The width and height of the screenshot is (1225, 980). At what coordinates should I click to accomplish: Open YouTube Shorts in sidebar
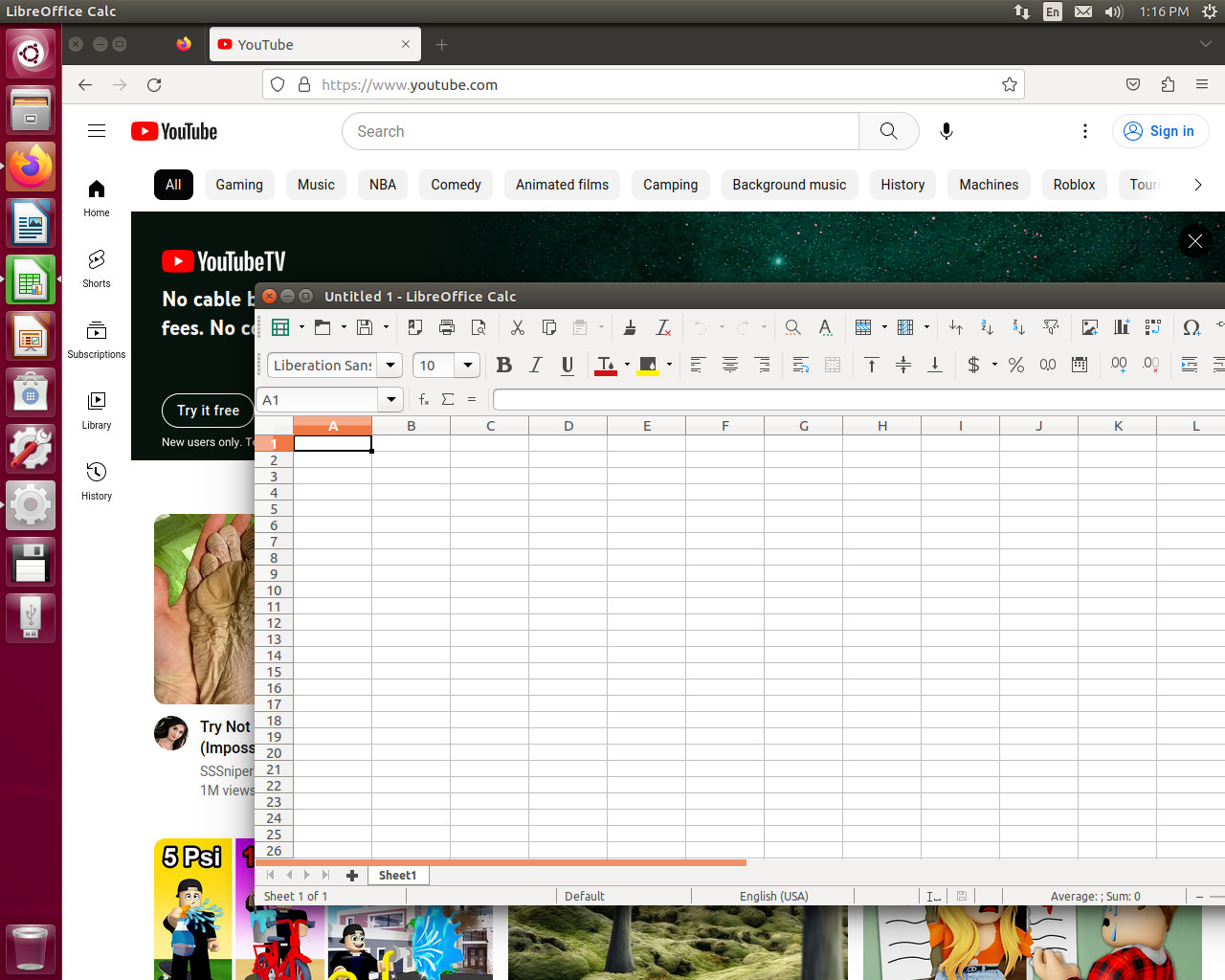pos(97,269)
